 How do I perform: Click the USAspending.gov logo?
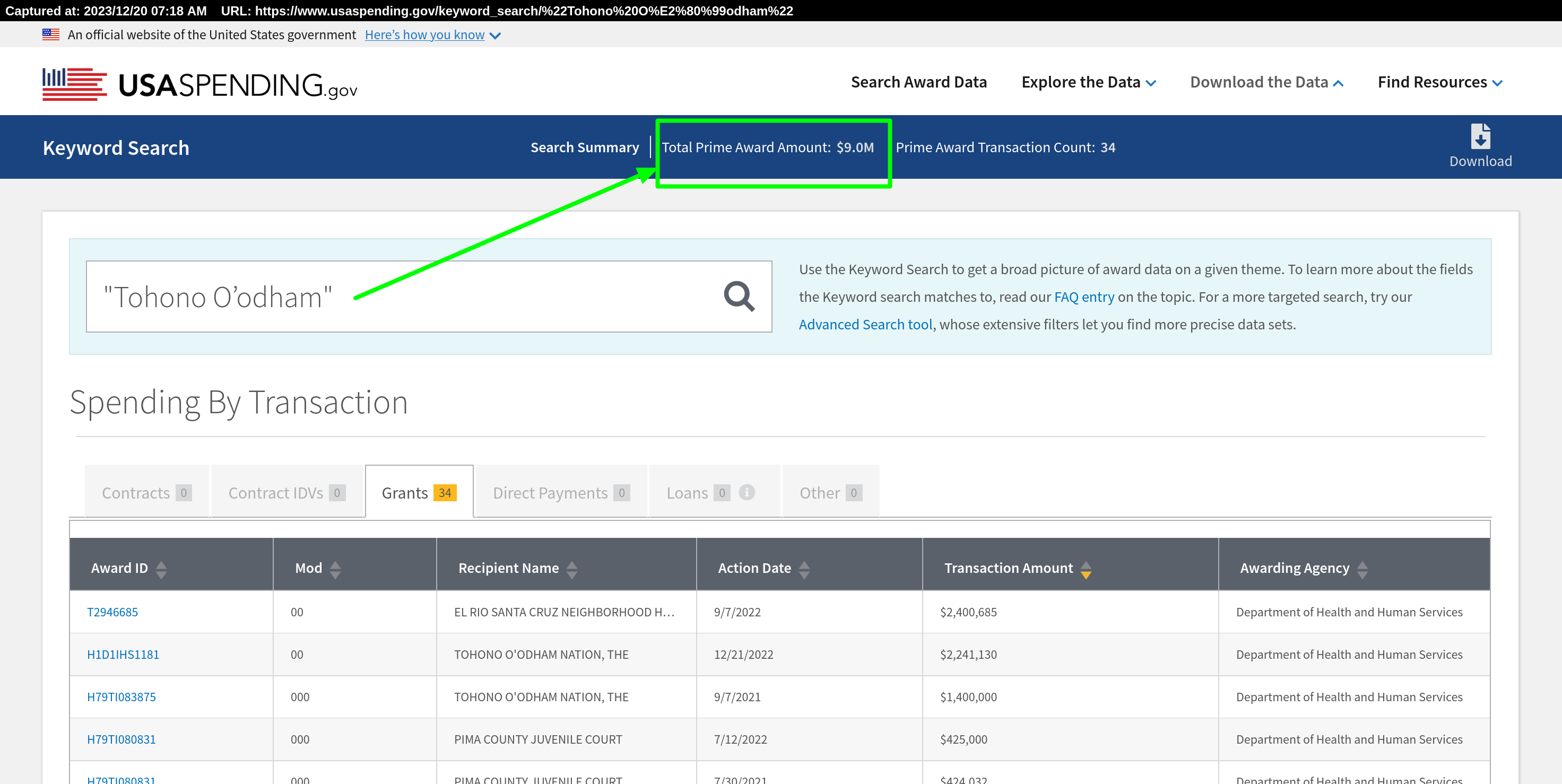click(199, 84)
